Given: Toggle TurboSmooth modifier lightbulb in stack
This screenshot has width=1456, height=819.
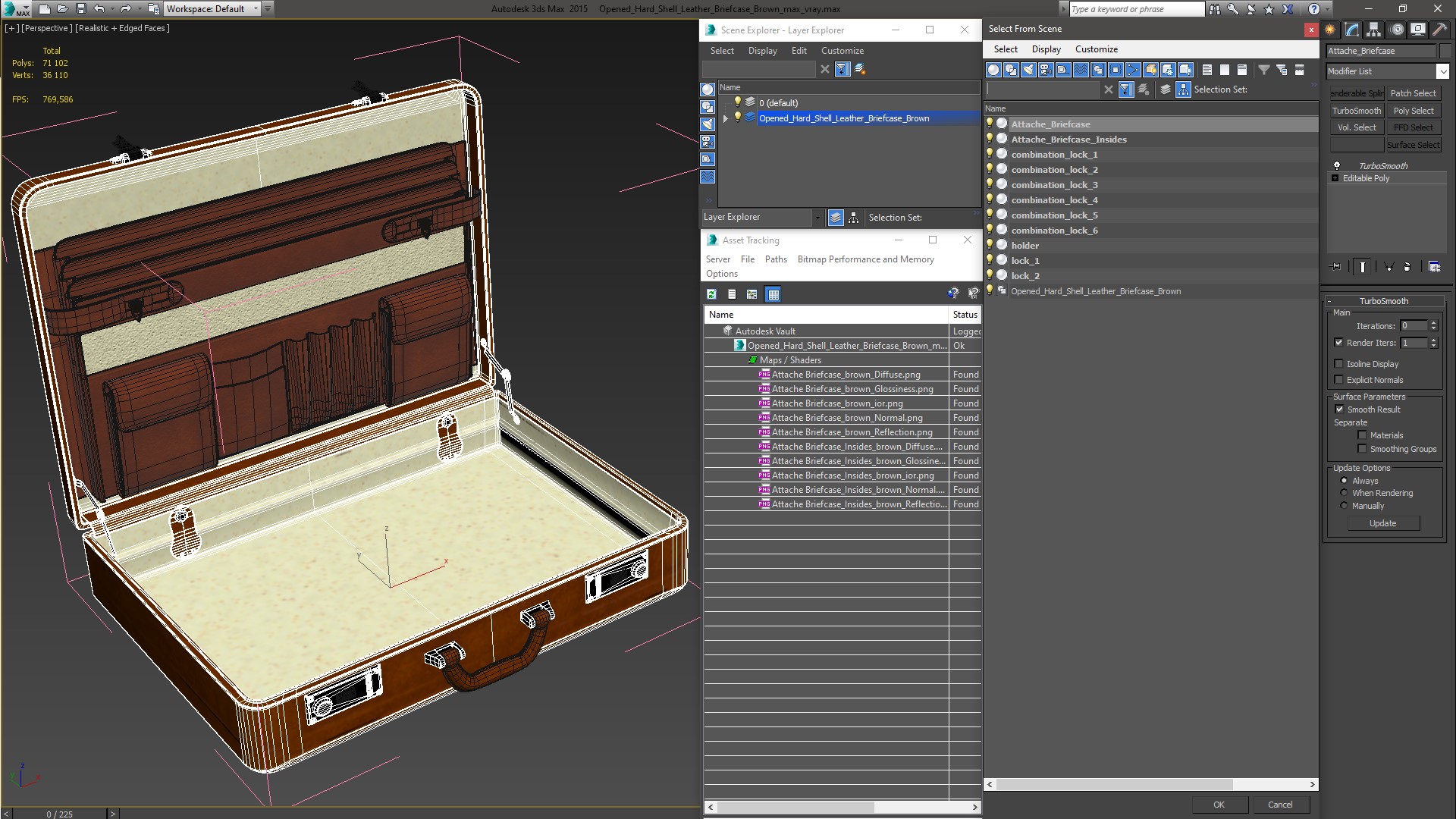Looking at the screenshot, I should [1337, 165].
